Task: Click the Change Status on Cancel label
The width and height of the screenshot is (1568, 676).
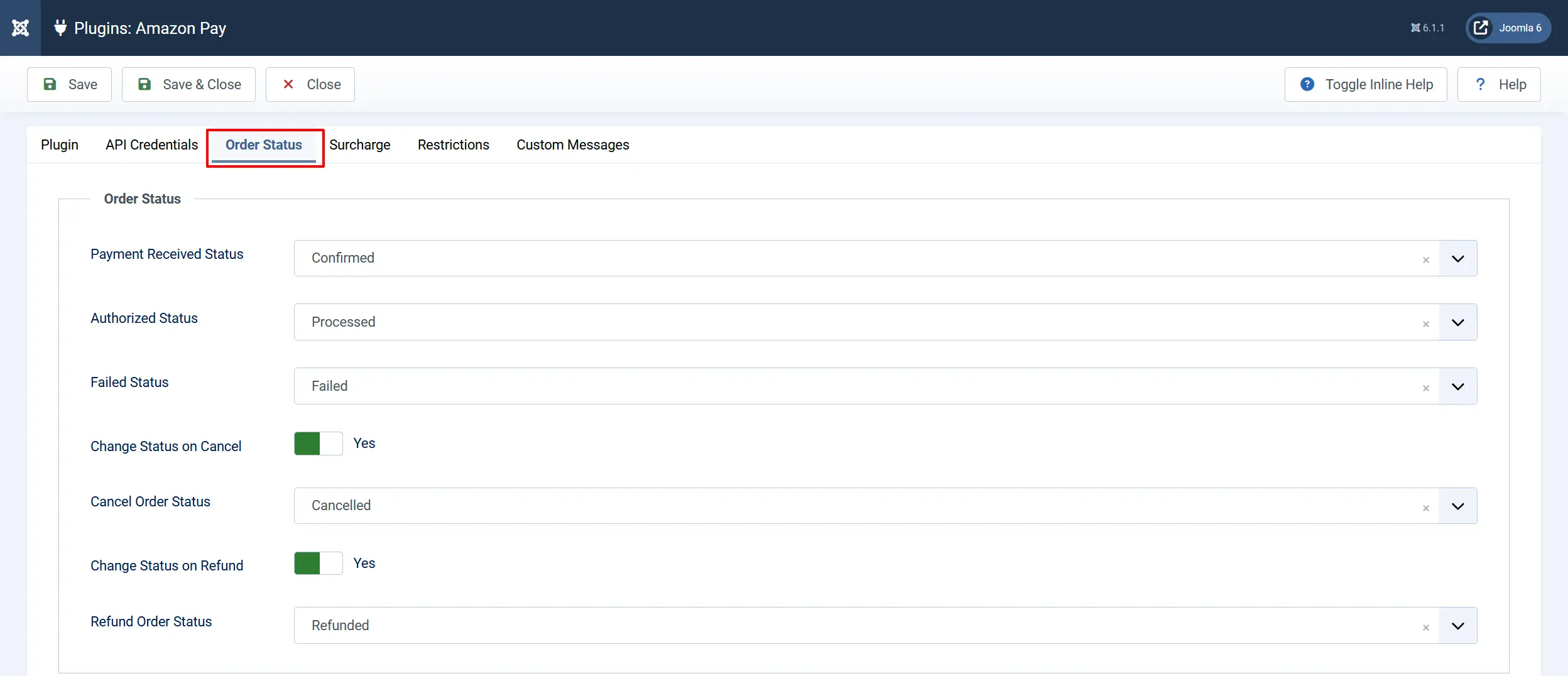Action: 166,446
